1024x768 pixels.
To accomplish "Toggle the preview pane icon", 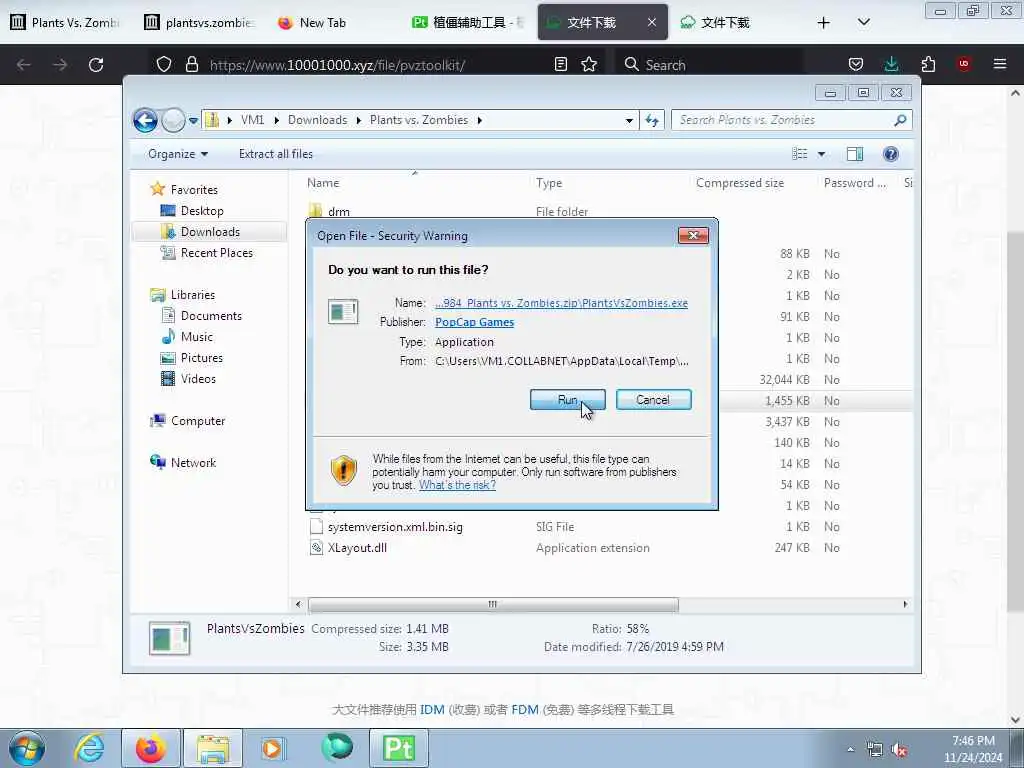I will click(x=855, y=154).
